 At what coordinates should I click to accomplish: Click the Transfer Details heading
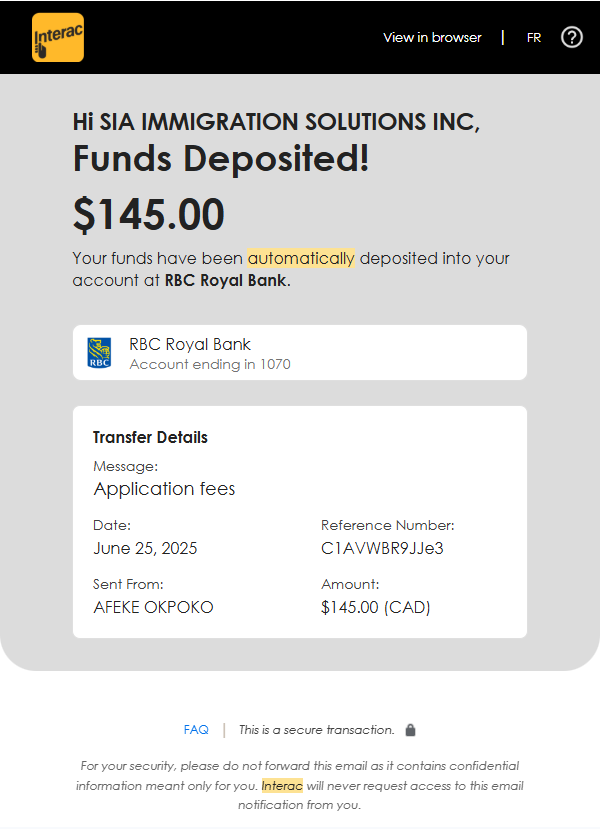[150, 437]
